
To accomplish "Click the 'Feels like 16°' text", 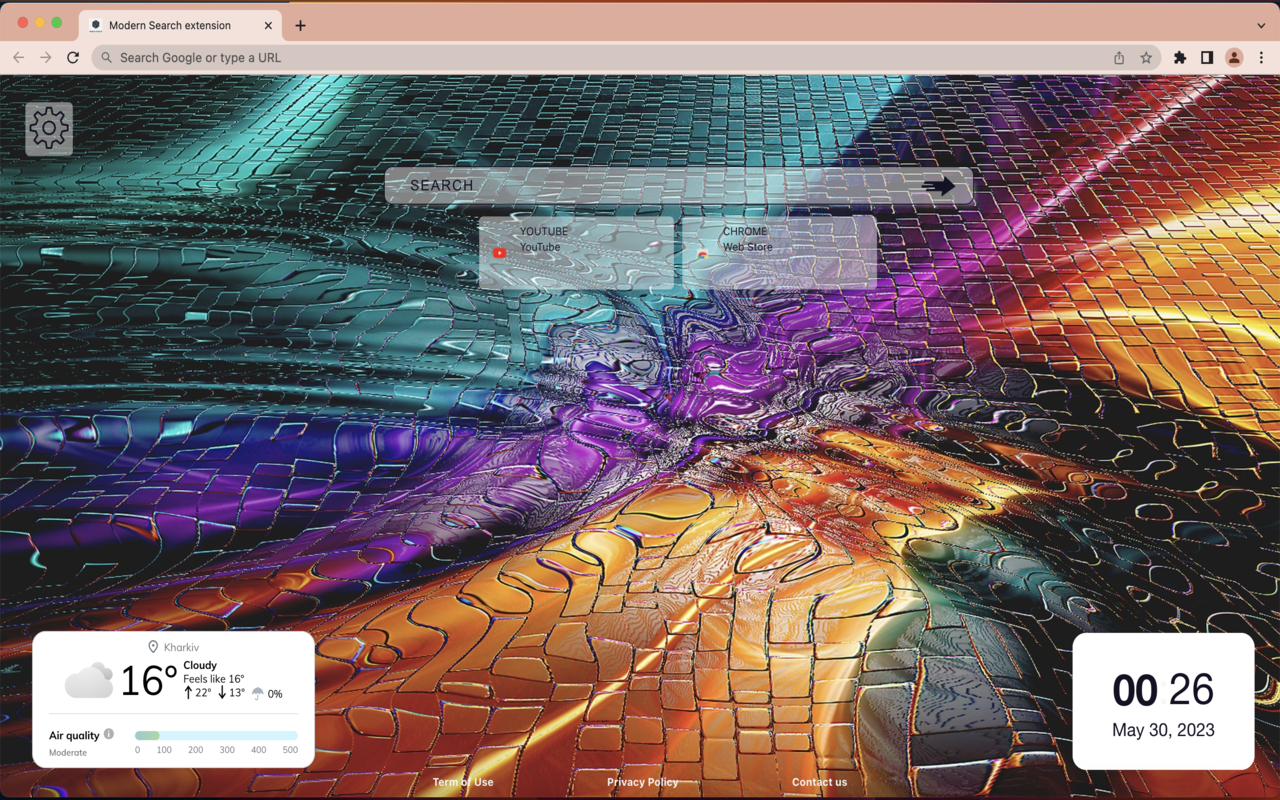I will [x=213, y=679].
